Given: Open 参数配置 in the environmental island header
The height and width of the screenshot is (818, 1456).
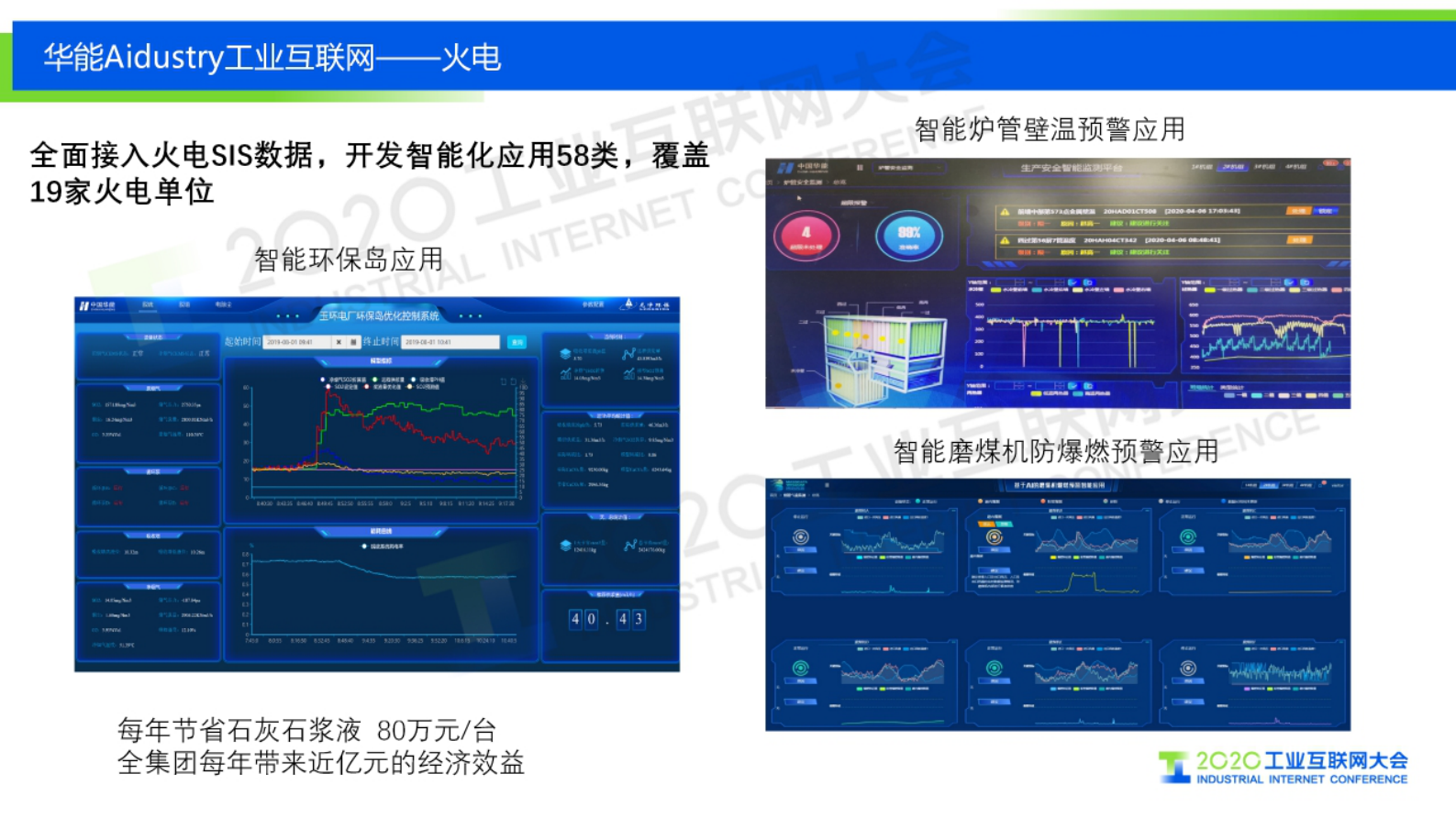Looking at the screenshot, I should click(594, 304).
